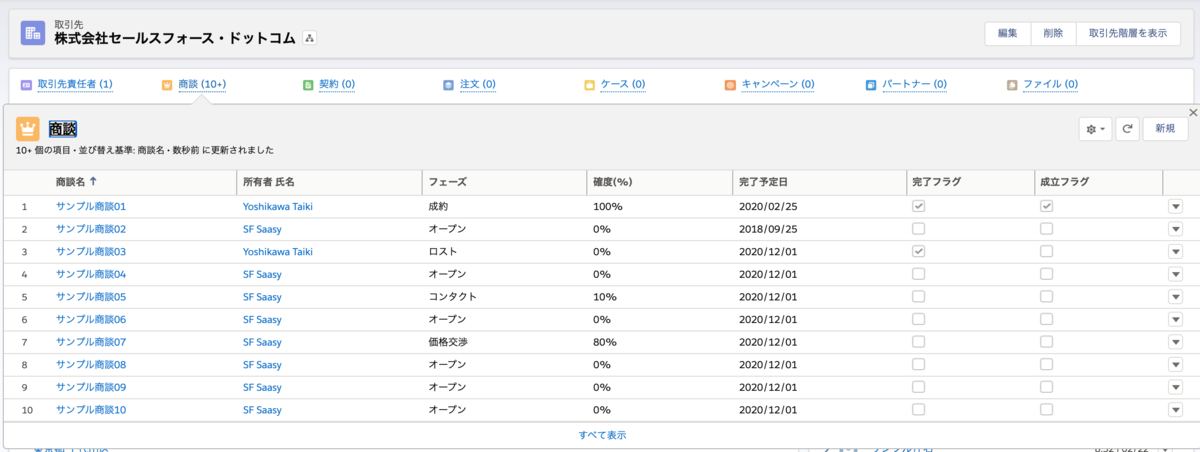Toggle 成立フラグ checkbox for サンプル商談10
1200x452 pixels.
coord(1046,410)
